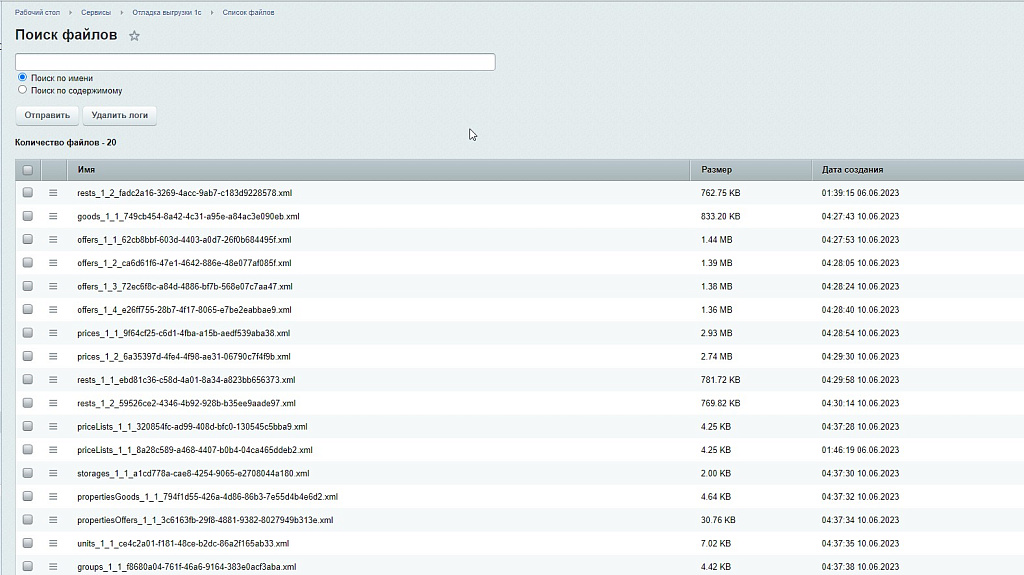This screenshot has height=575, width=1024.
Task: Select "Поиск по содержимому" radio button
Action: 23,90
